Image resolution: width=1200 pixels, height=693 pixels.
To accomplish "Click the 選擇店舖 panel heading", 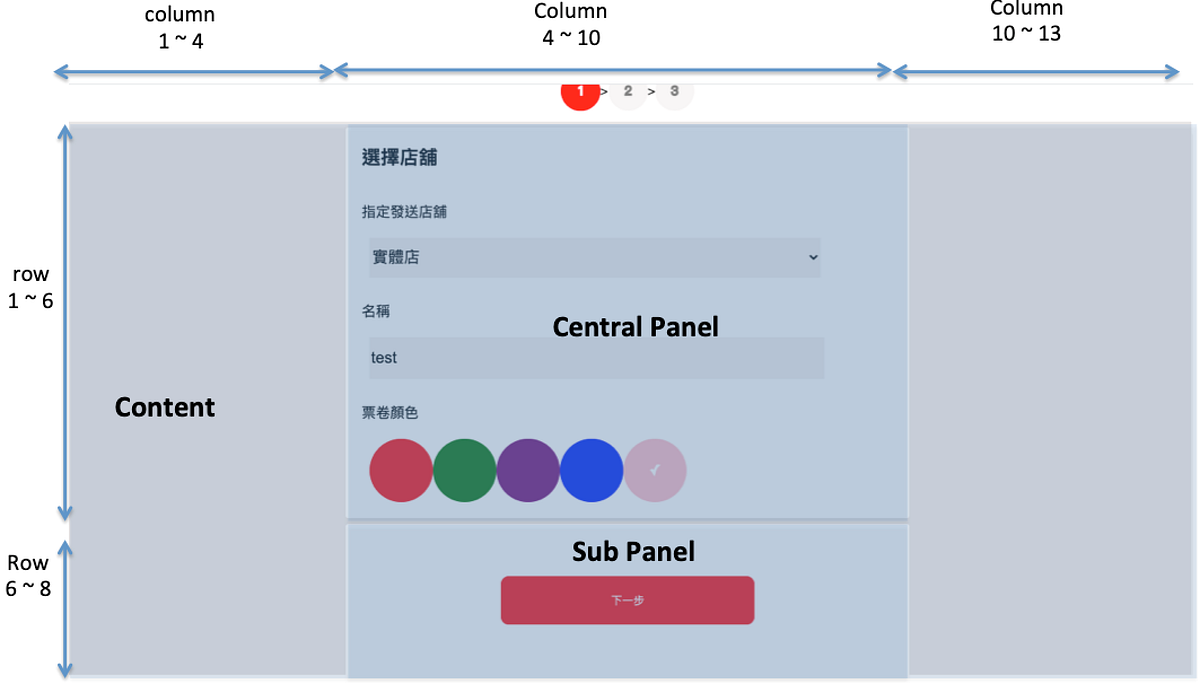I will (402, 157).
